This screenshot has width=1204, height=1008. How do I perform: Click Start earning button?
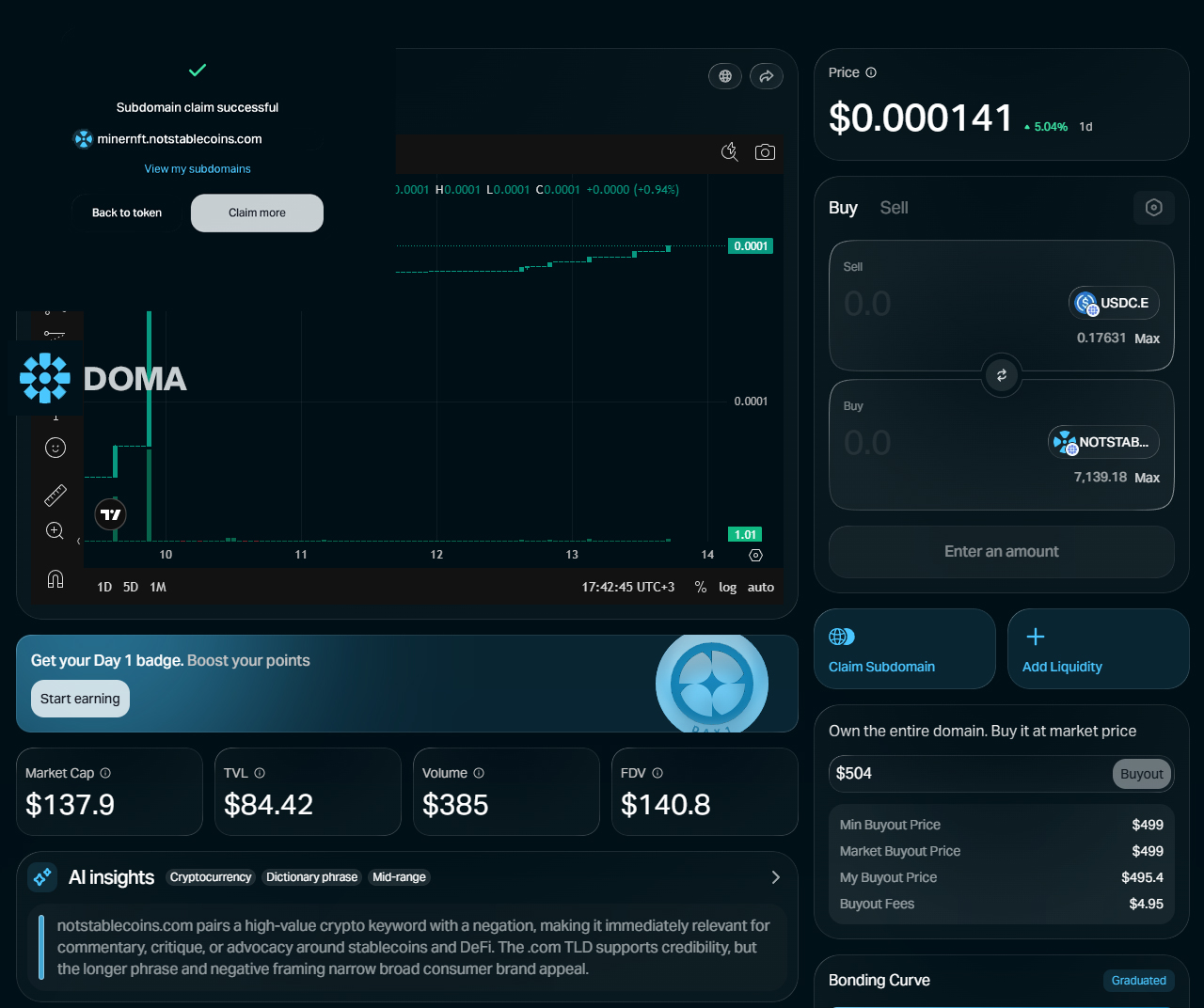[x=80, y=699]
